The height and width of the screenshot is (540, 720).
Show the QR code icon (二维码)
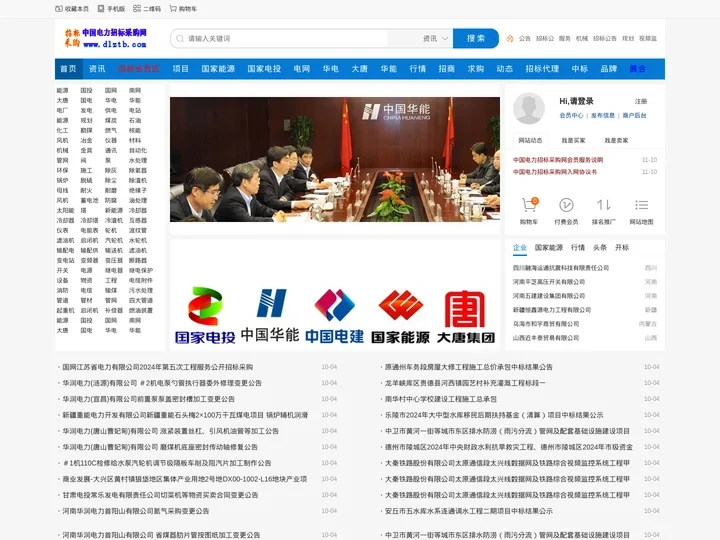(x=137, y=9)
